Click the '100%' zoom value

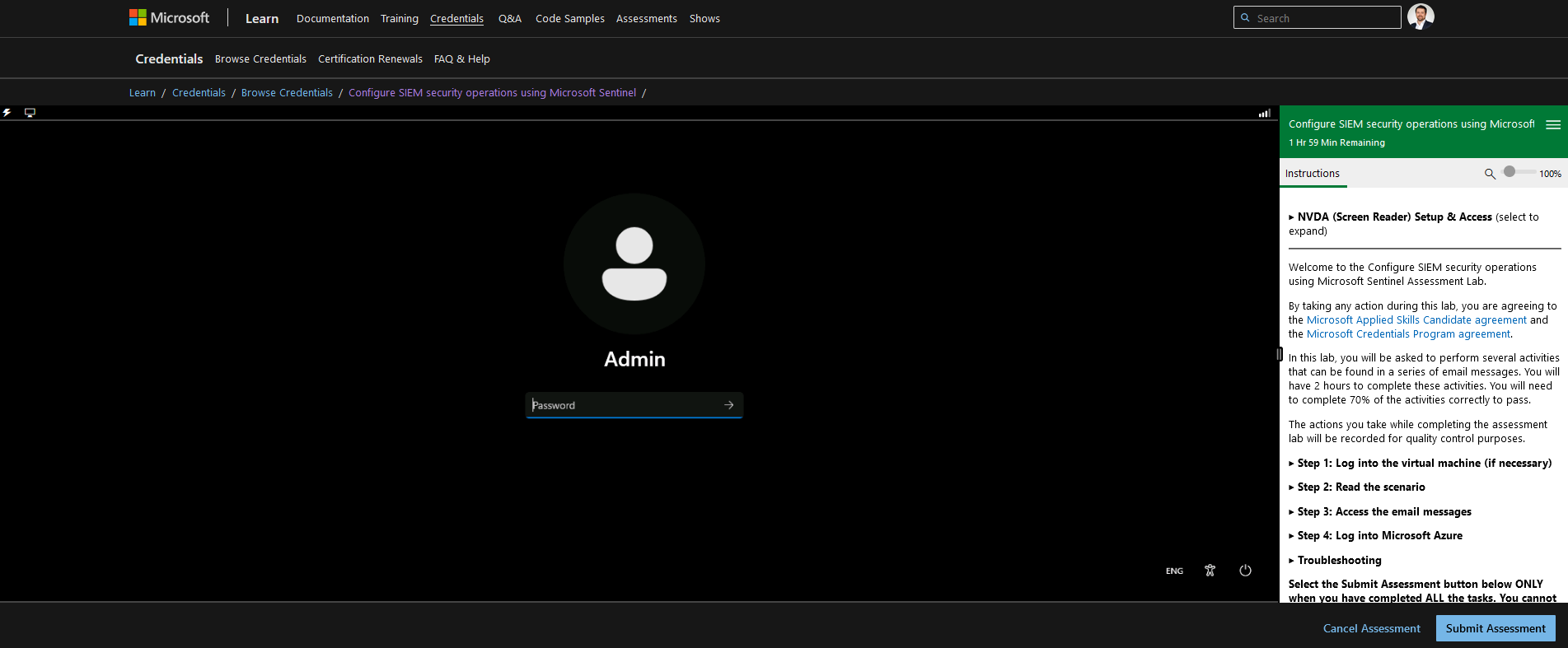pos(1550,174)
